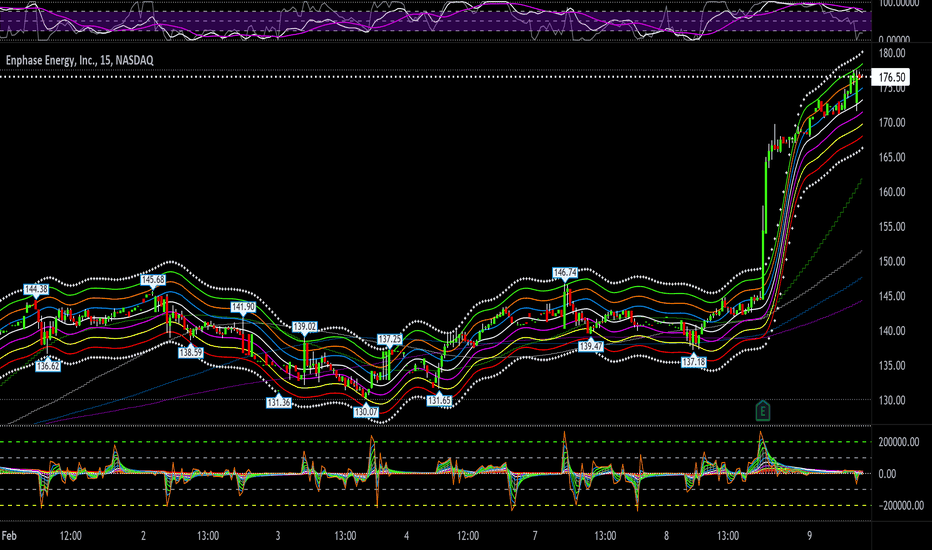This screenshot has width=932, height=550.
Task: Click the date 8 on time axis
Action: click(666, 536)
